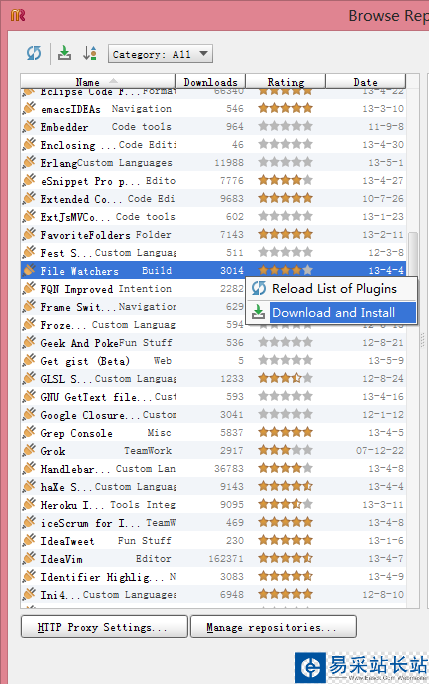Select the Geek And Poke plugin name
Viewport: 429px width, 684px height.
point(78,343)
